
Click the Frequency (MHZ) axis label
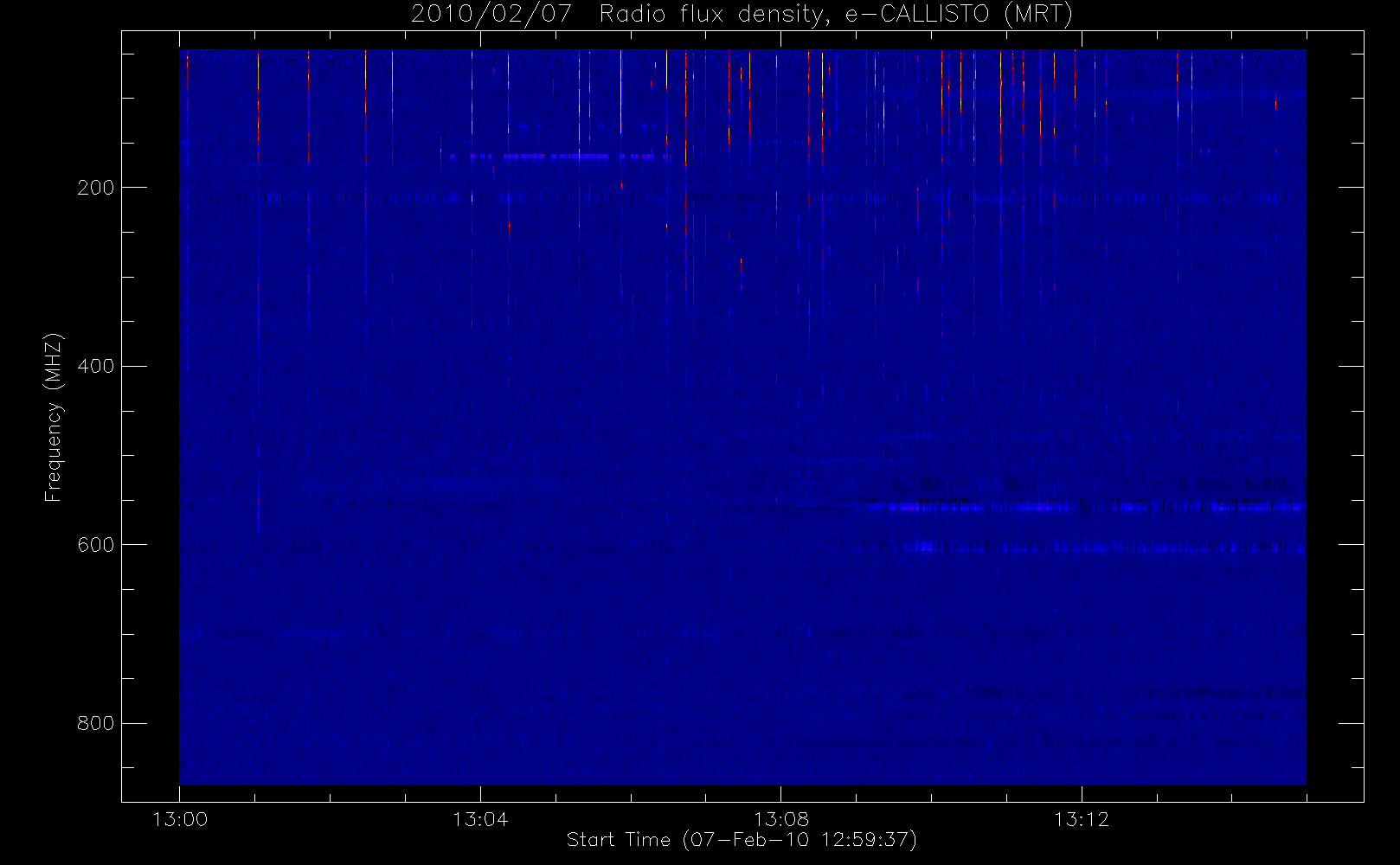click(x=54, y=417)
